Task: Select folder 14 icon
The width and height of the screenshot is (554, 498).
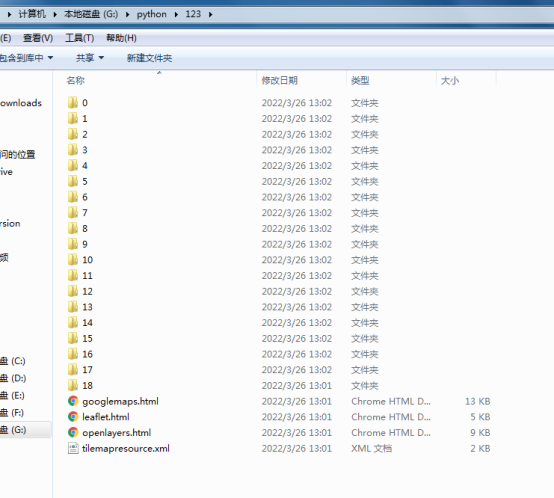Action: [x=73, y=322]
